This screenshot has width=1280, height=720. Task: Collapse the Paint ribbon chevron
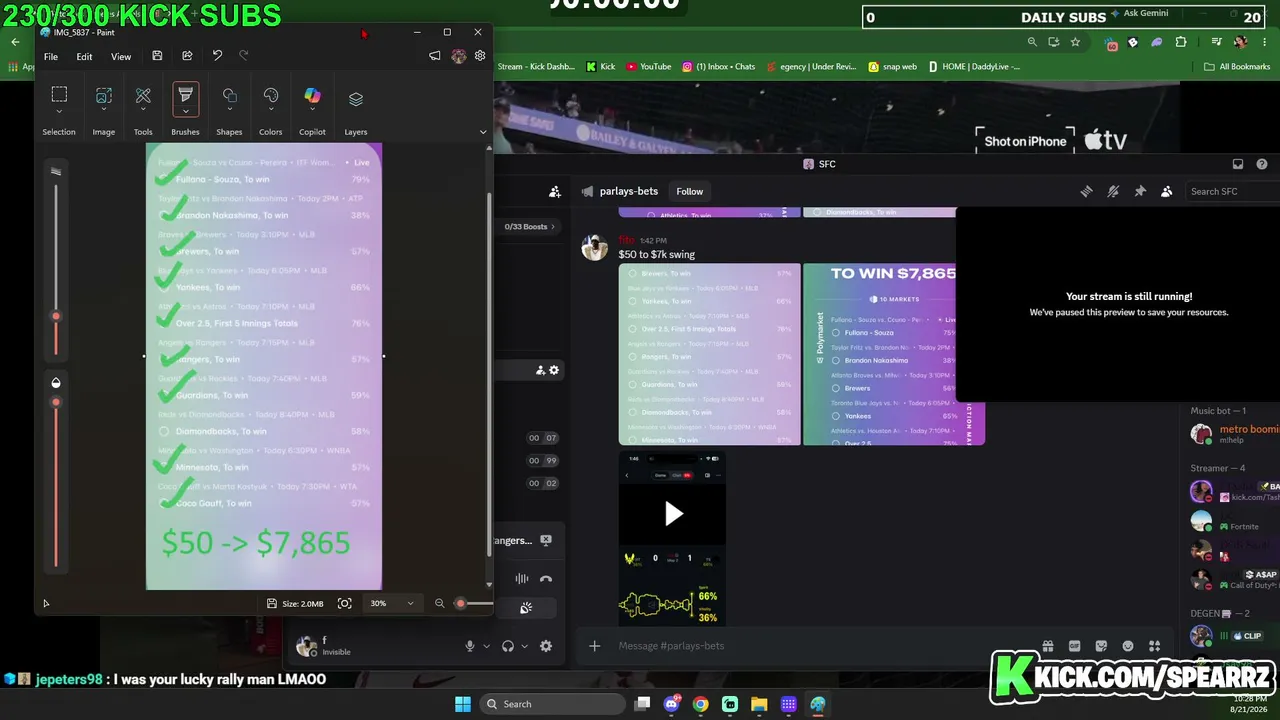pyautogui.click(x=483, y=132)
